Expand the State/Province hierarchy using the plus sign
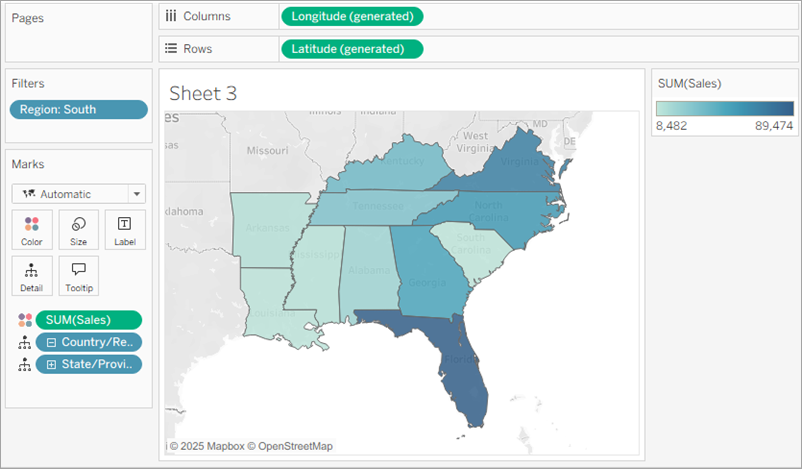The width and height of the screenshot is (802, 469). pyautogui.click(x=50, y=365)
